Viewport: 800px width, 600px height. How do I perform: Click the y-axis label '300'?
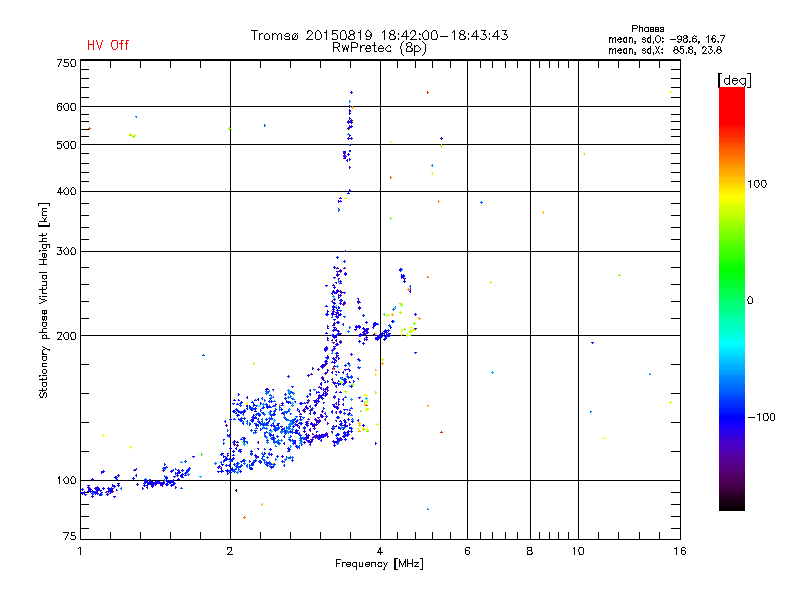pos(66,252)
